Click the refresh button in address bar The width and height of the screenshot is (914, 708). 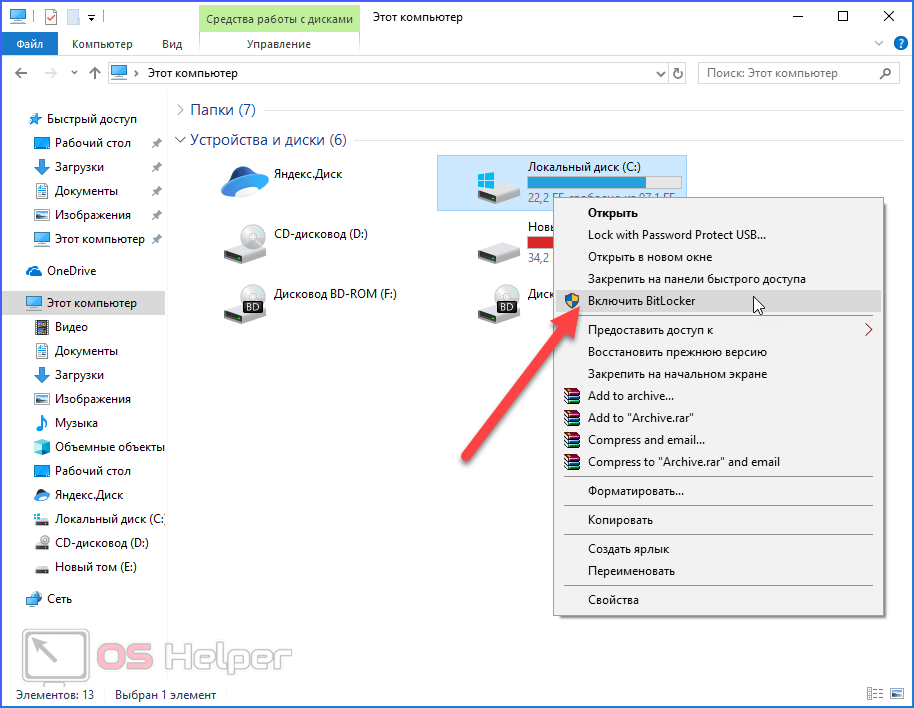coord(678,73)
